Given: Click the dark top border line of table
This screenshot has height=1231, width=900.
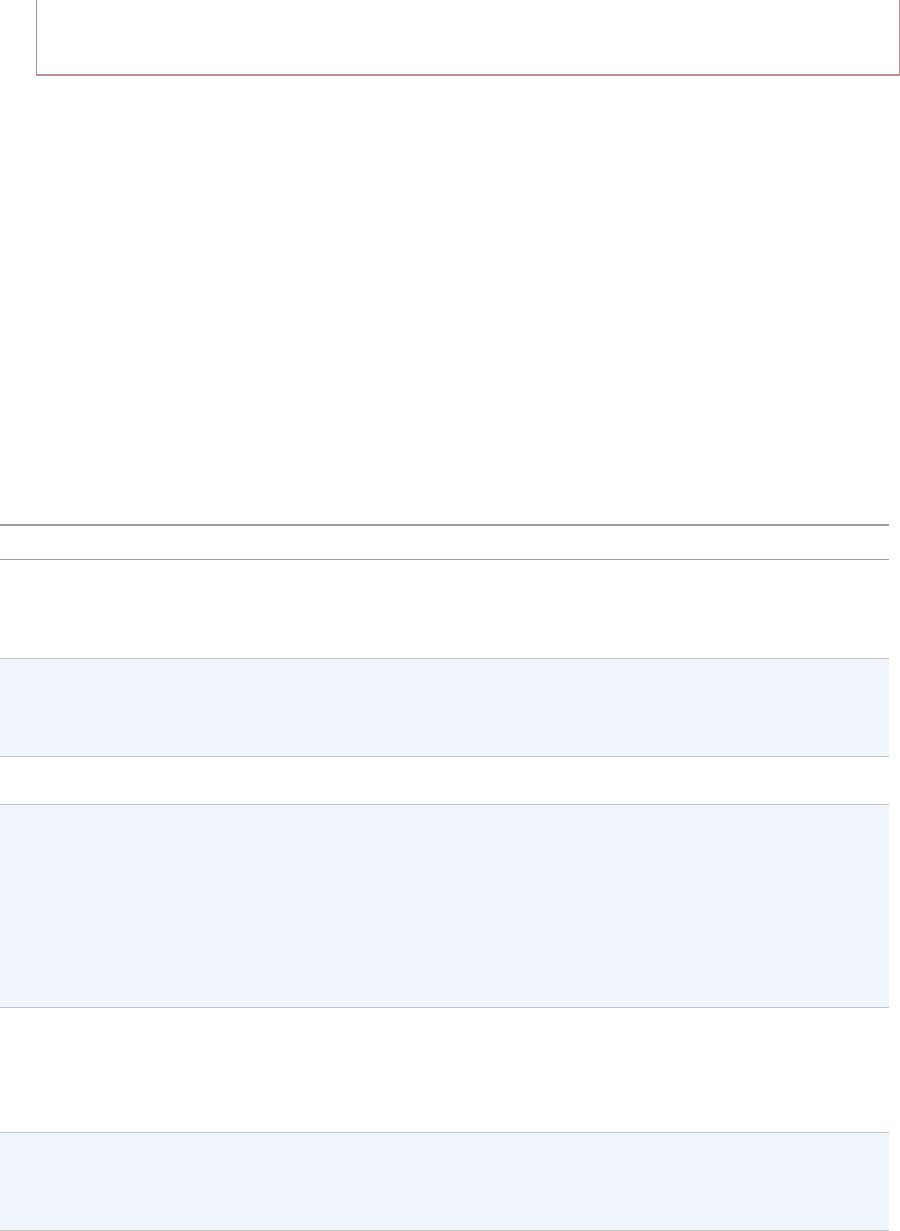Looking at the screenshot, I should [444, 525].
